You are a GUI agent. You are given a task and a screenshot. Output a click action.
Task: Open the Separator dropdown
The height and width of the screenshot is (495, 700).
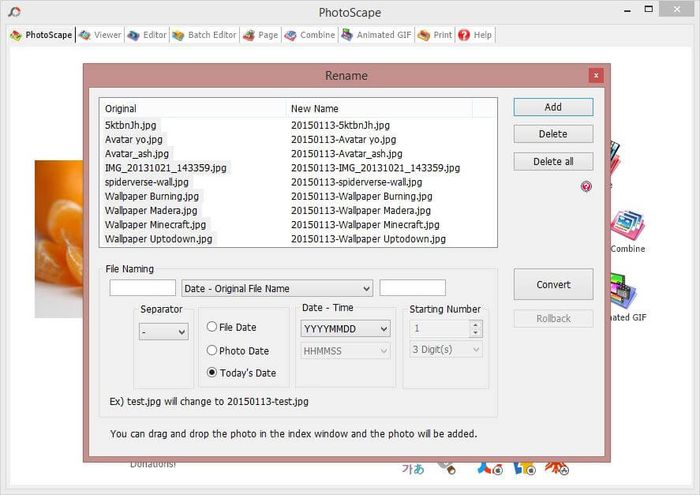(x=163, y=332)
